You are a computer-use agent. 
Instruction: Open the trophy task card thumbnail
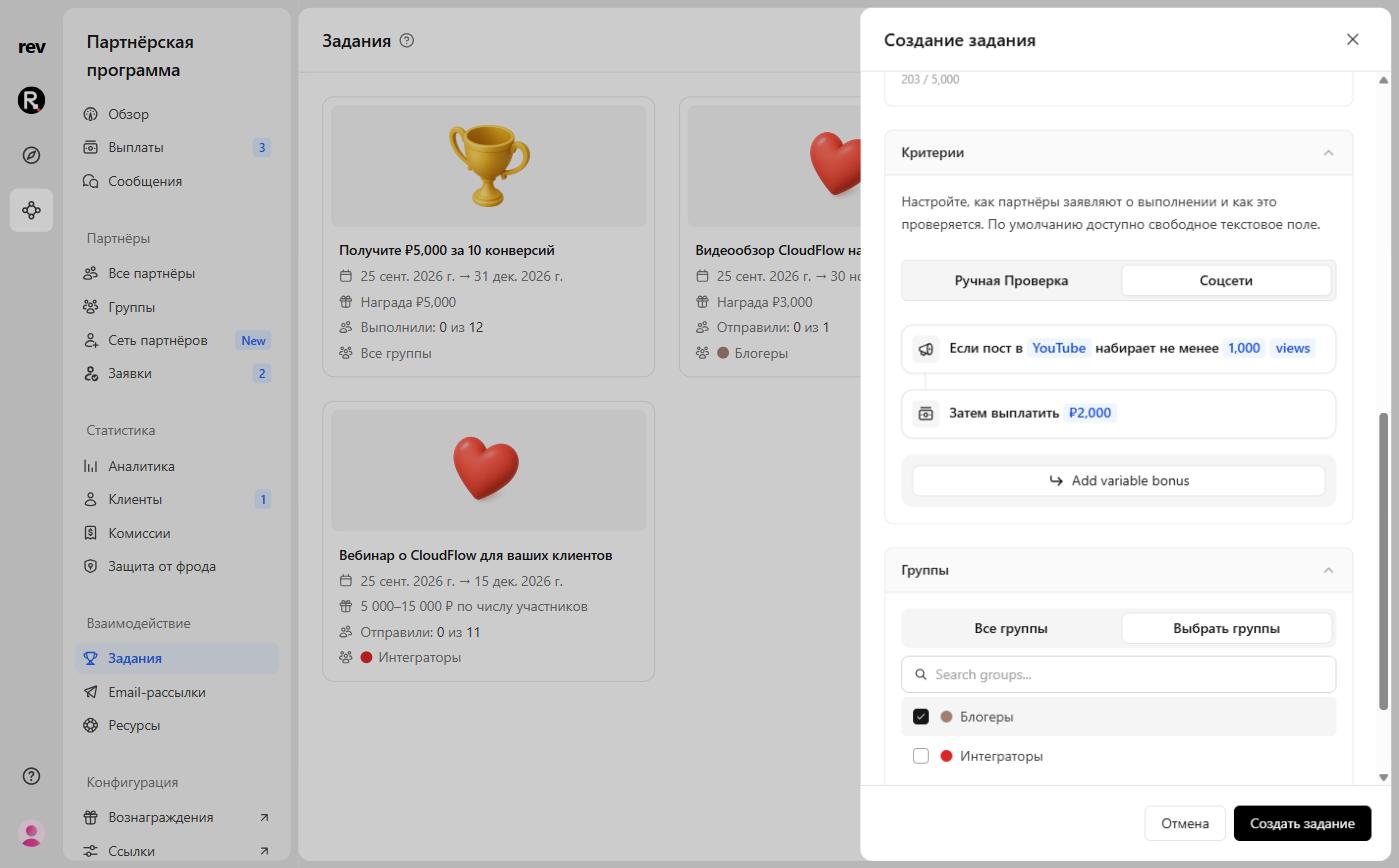click(488, 166)
